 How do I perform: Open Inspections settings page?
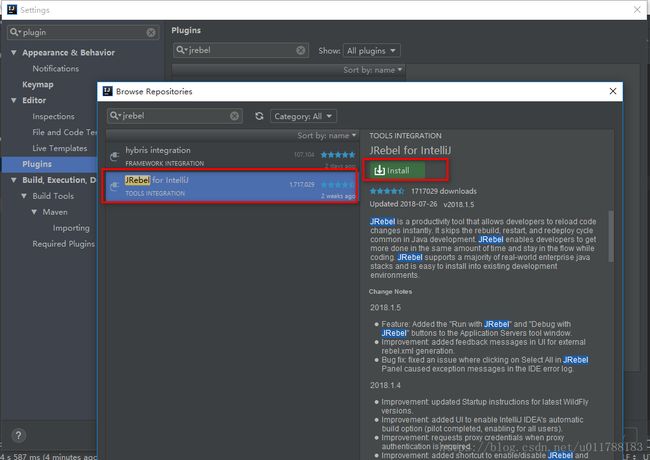coord(53,116)
